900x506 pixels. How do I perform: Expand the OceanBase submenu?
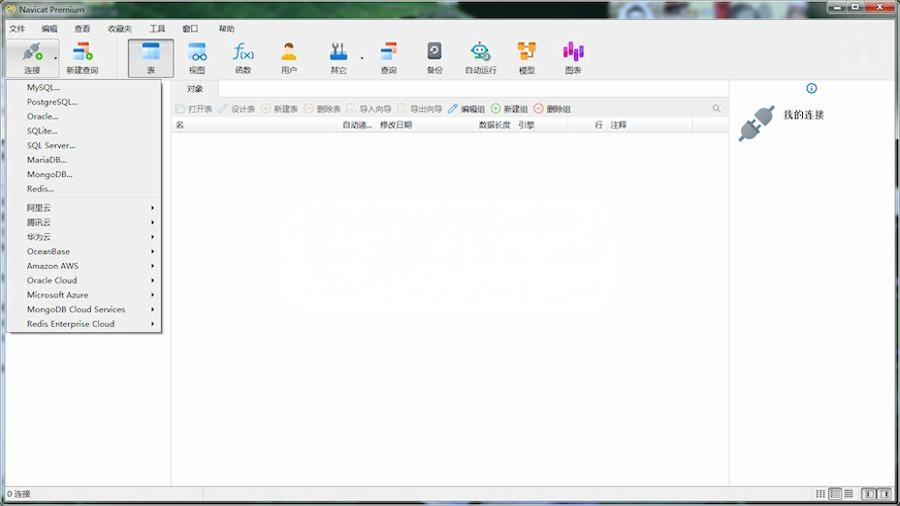click(x=84, y=251)
